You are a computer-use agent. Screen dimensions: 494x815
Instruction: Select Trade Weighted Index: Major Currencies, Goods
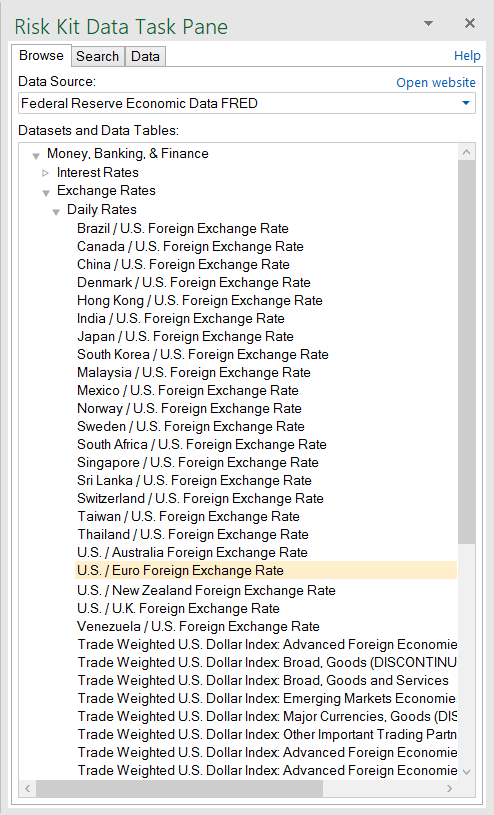click(267, 716)
